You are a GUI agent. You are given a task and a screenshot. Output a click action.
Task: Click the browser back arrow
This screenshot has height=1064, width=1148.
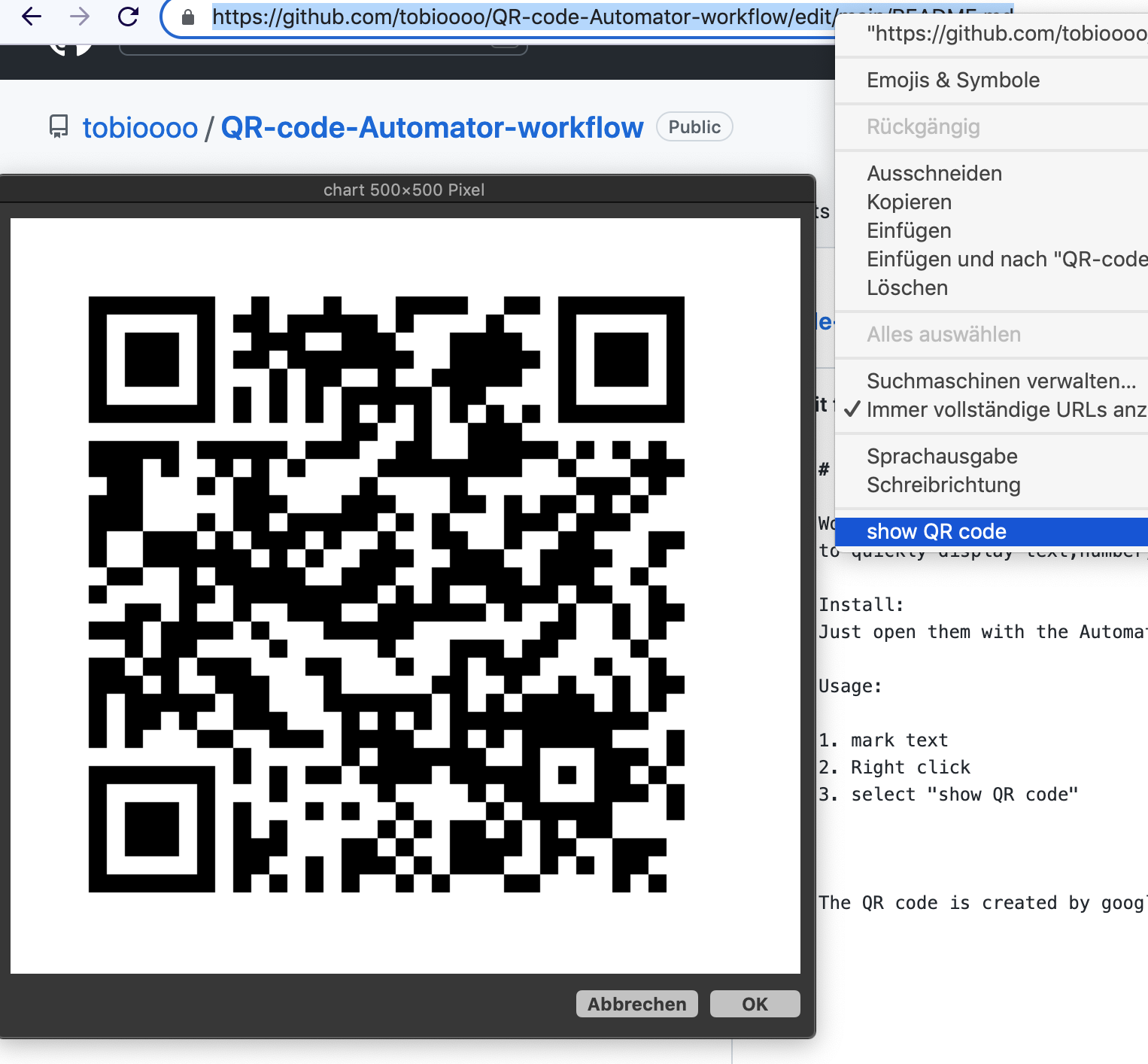[x=30, y=17]
